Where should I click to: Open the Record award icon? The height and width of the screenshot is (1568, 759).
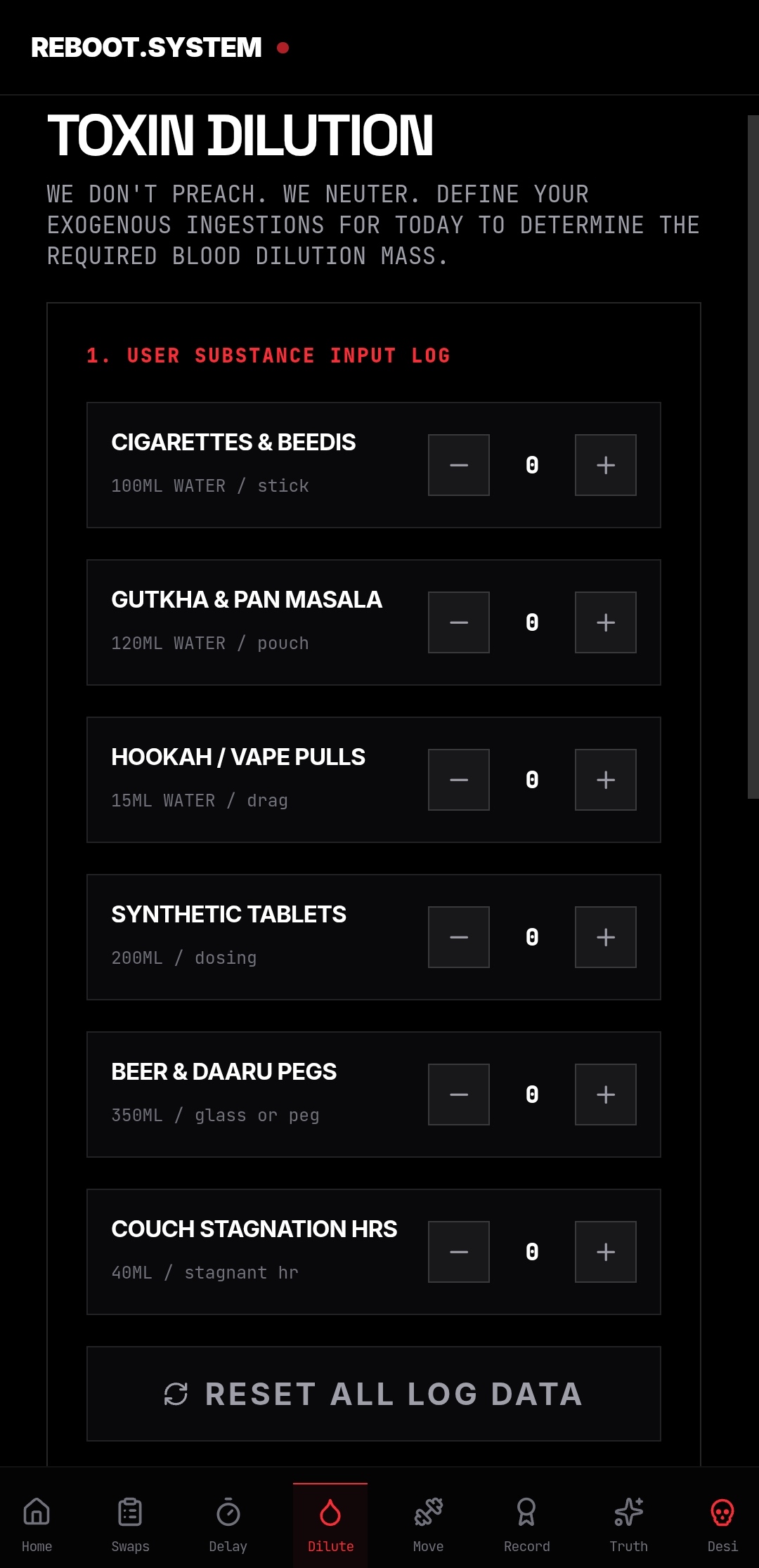point(526,1512)
